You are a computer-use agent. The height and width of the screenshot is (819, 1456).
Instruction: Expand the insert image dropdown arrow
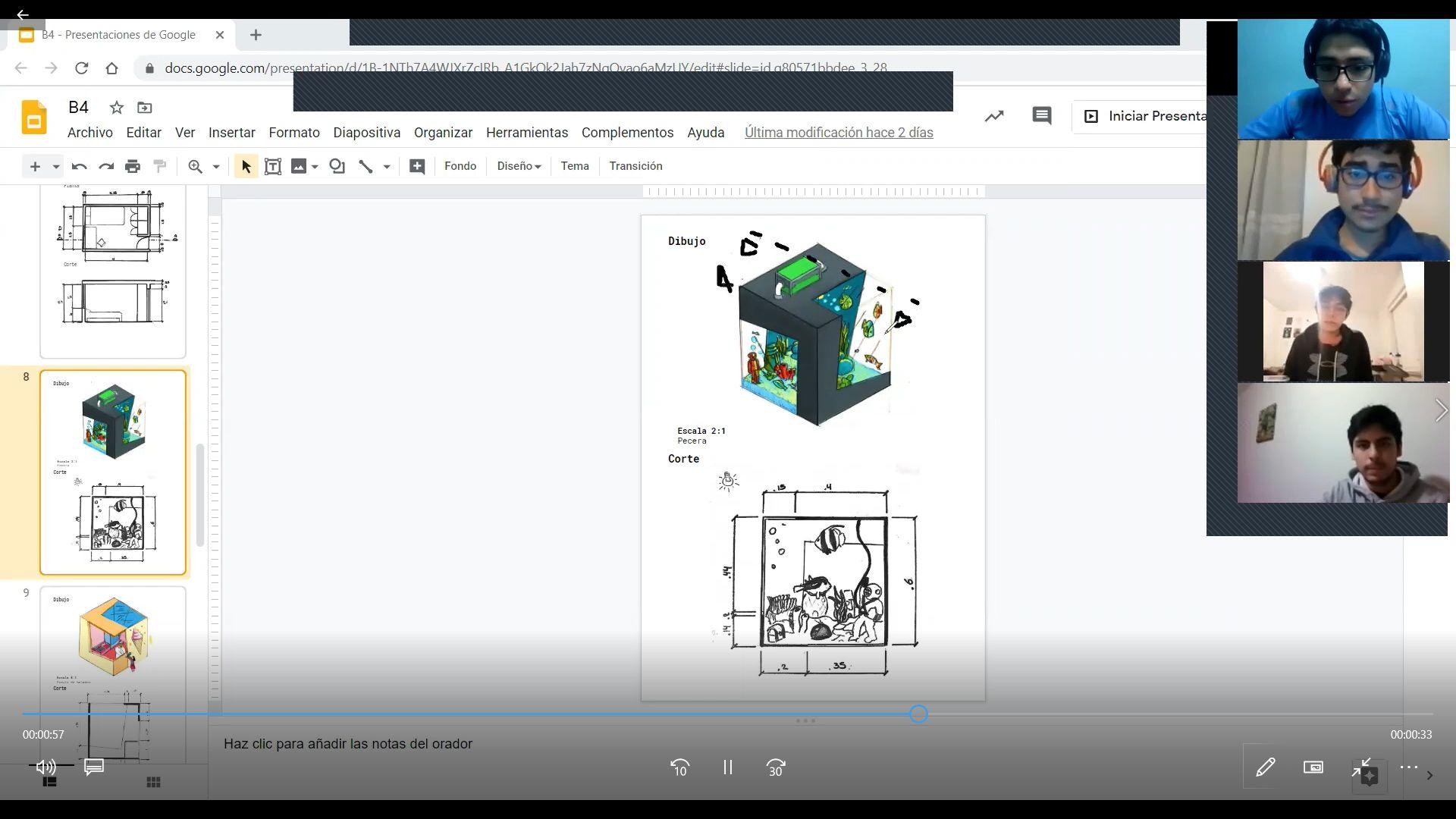point(315,166)
